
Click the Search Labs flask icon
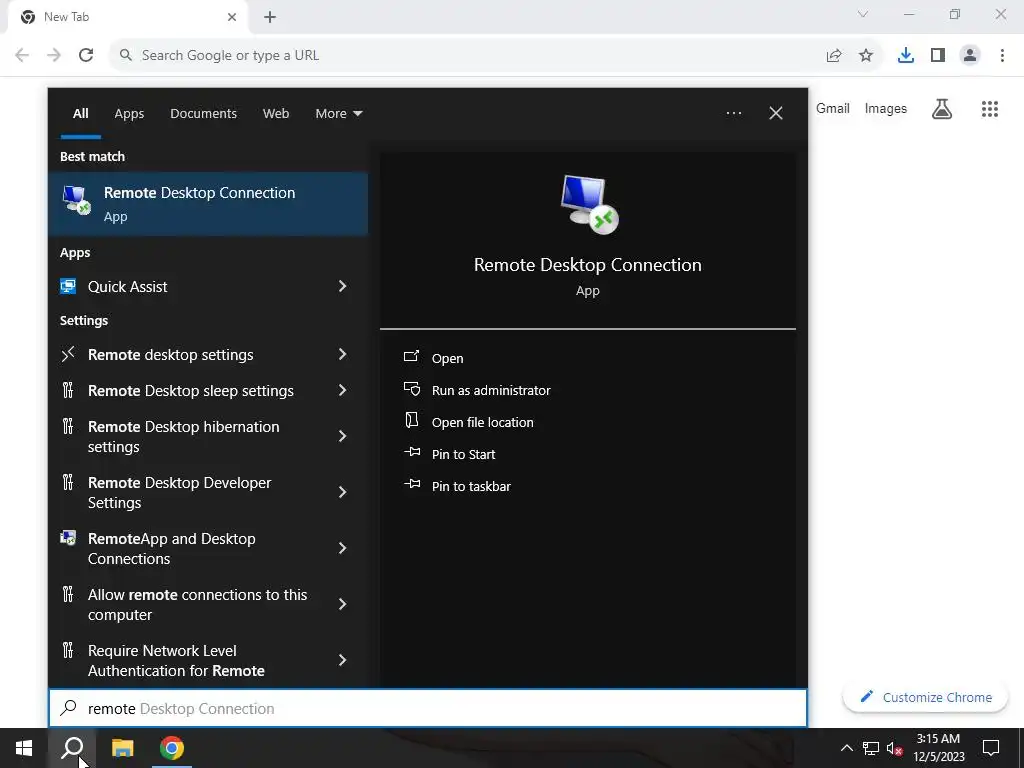tap(942, 109)
